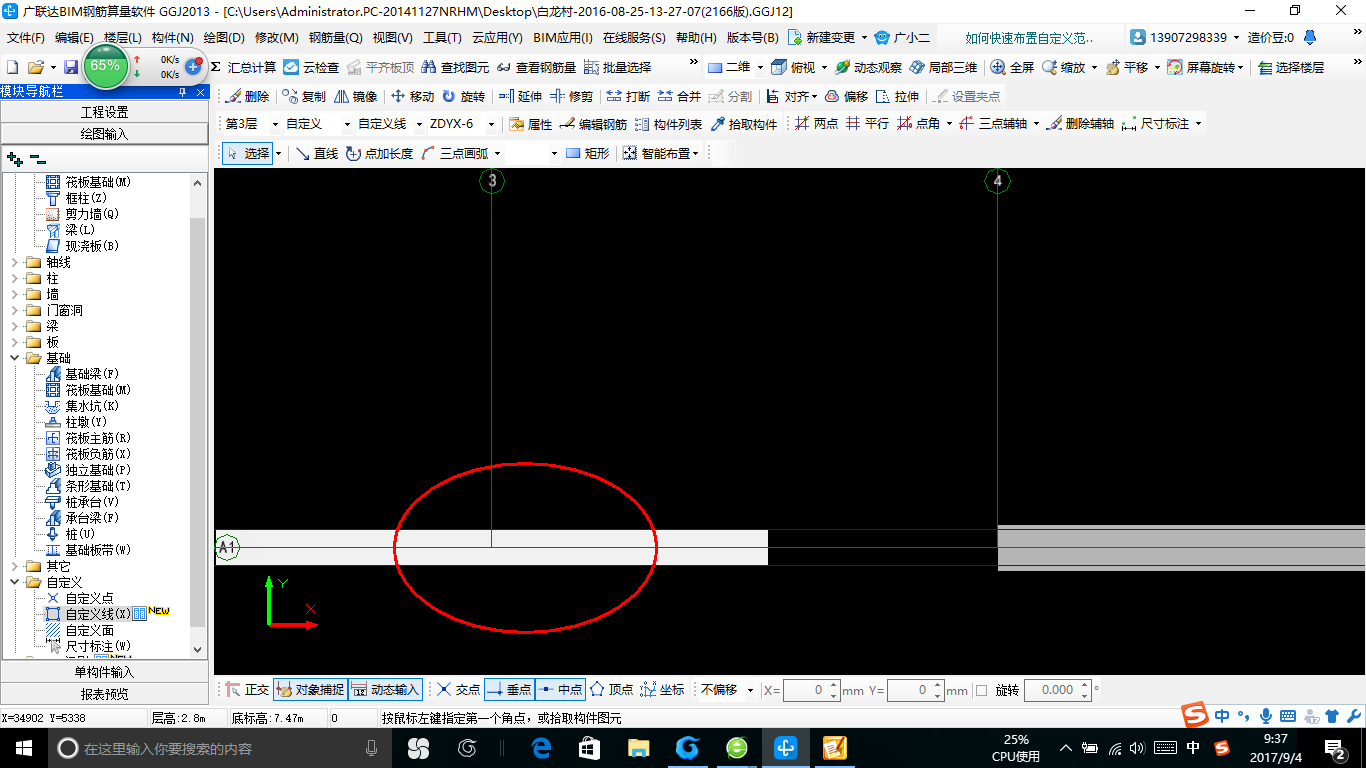Toggle 坐标 coordinate snap
Viewport: 1366px width, 768px height.
pos(662,690)
